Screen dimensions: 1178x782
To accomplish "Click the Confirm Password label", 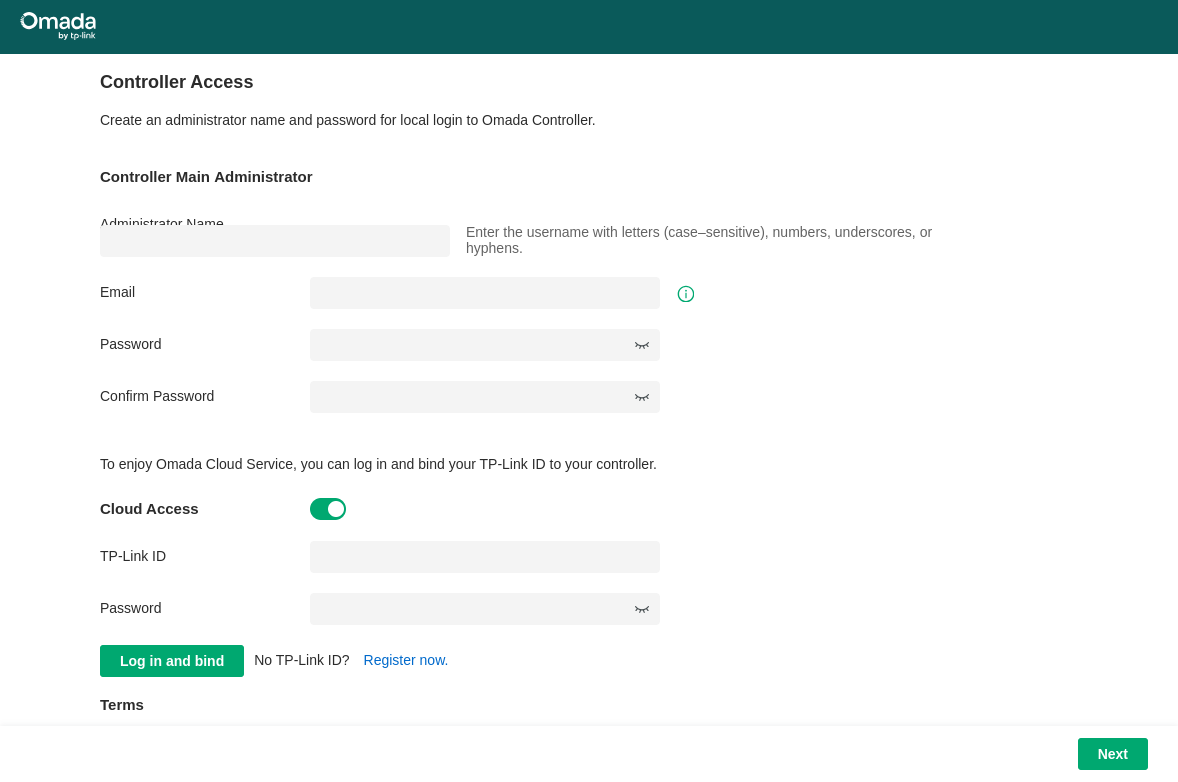I will pyautogui.click(x=157, y=396).
